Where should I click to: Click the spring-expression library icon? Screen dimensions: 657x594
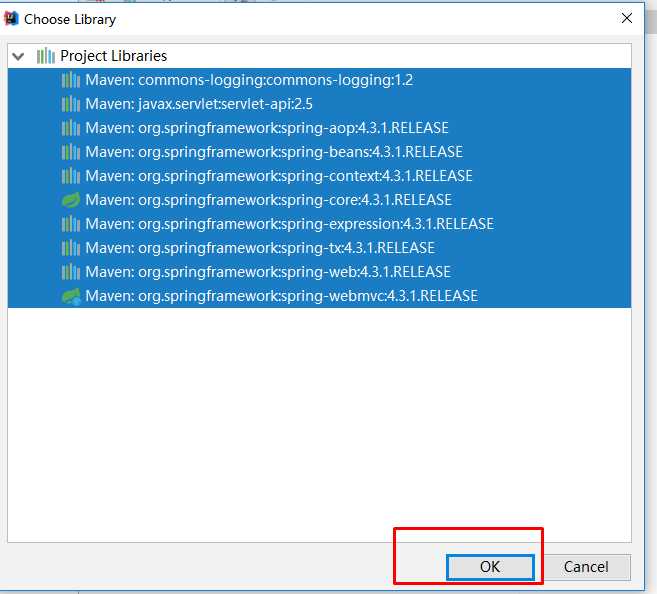pyautogui.click(x=71, y=224)
